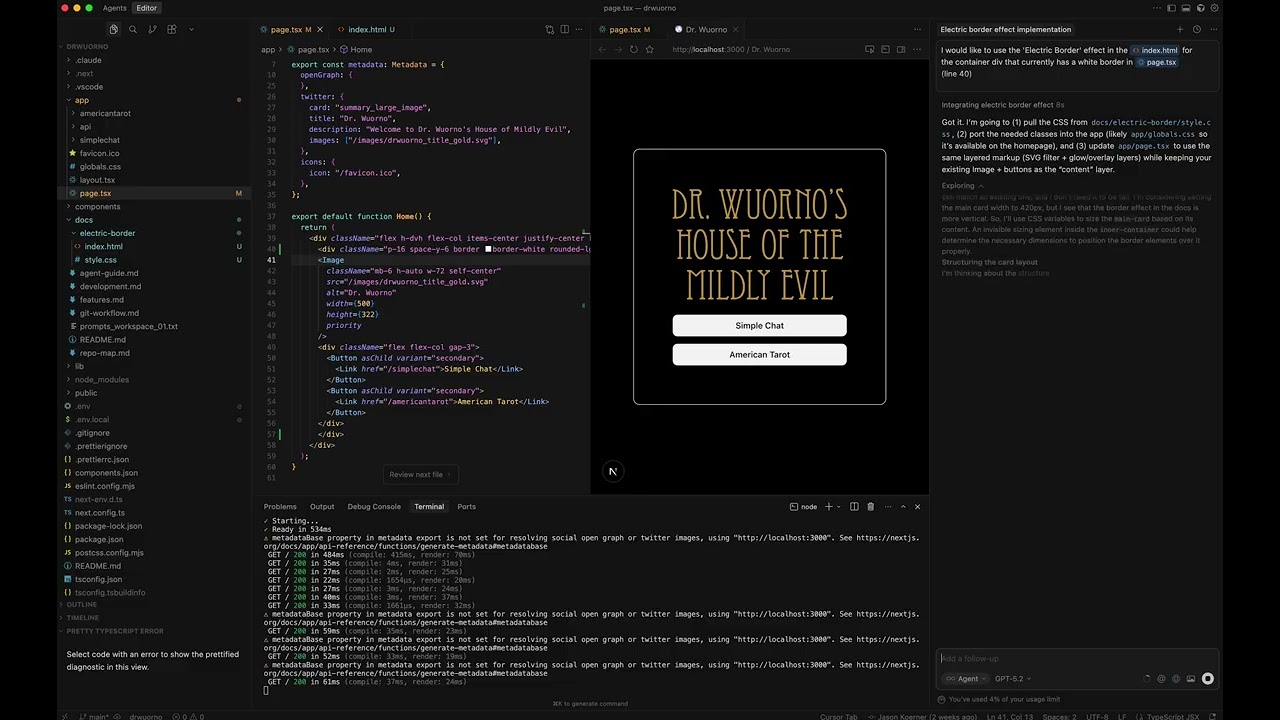
Task: Click the index.html file chip in chat message
Action: tap(1155, 50)
